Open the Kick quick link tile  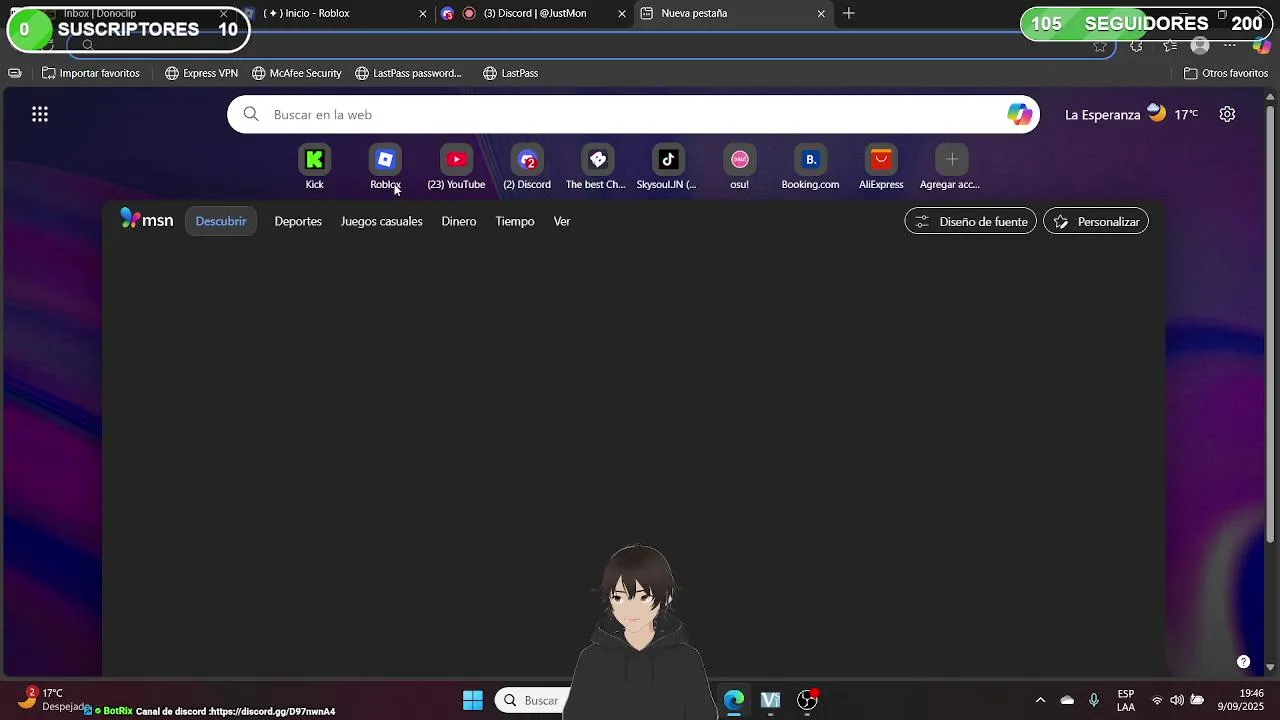pos(314,168)
